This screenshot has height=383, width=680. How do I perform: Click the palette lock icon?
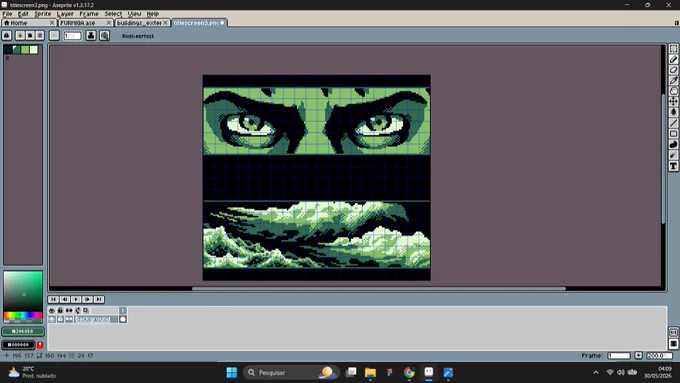tap(7, 36)
